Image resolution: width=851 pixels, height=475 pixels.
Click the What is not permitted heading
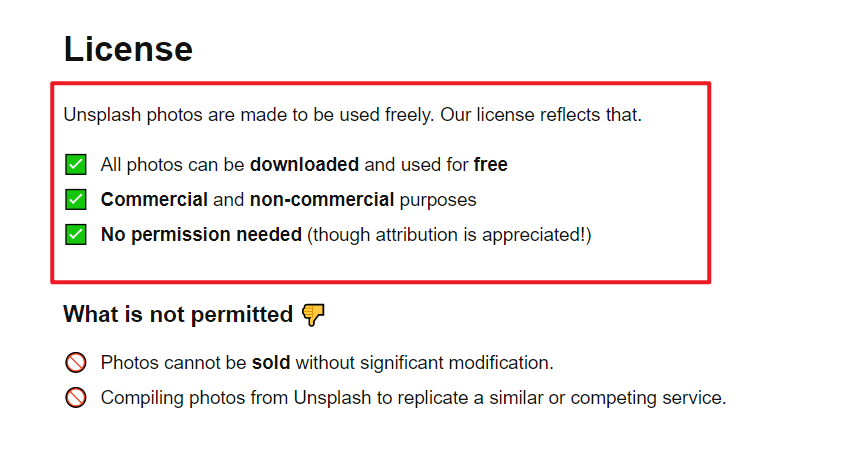[x=178, y=314]
